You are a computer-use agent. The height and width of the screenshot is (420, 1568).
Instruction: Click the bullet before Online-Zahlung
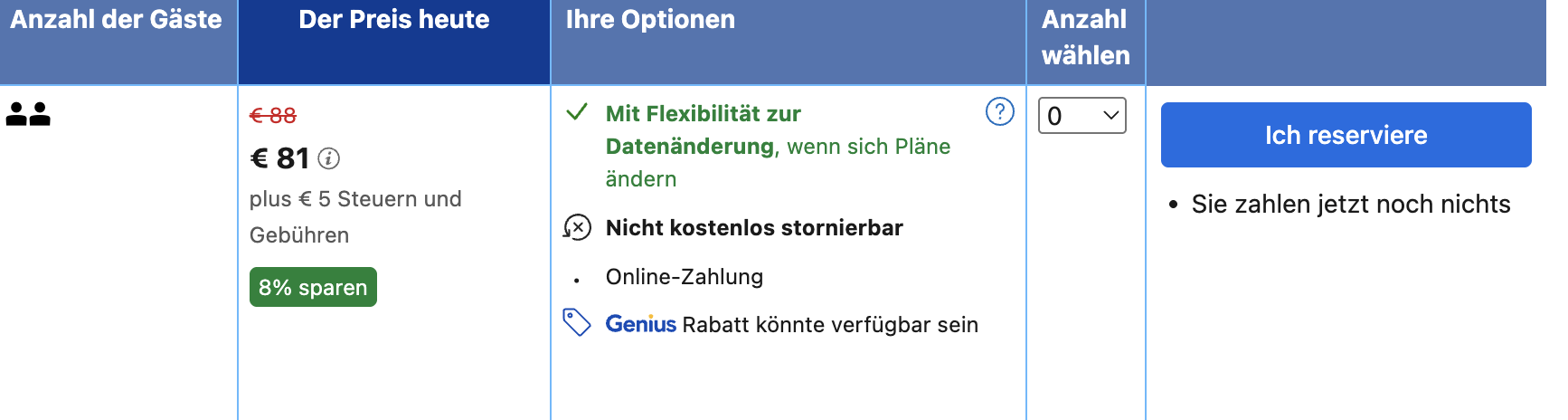(577, 281)
